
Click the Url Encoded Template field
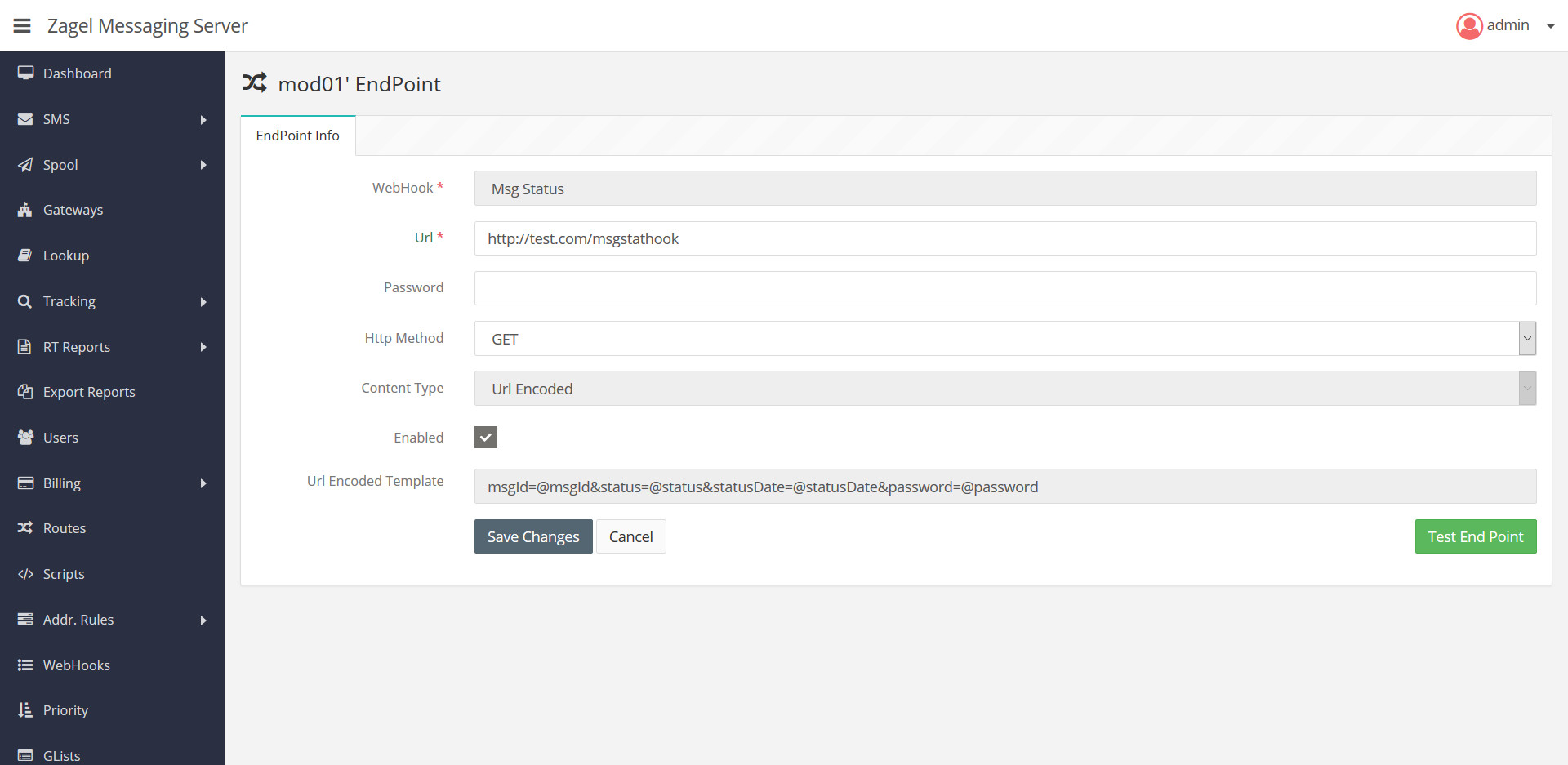[1005, 487]
